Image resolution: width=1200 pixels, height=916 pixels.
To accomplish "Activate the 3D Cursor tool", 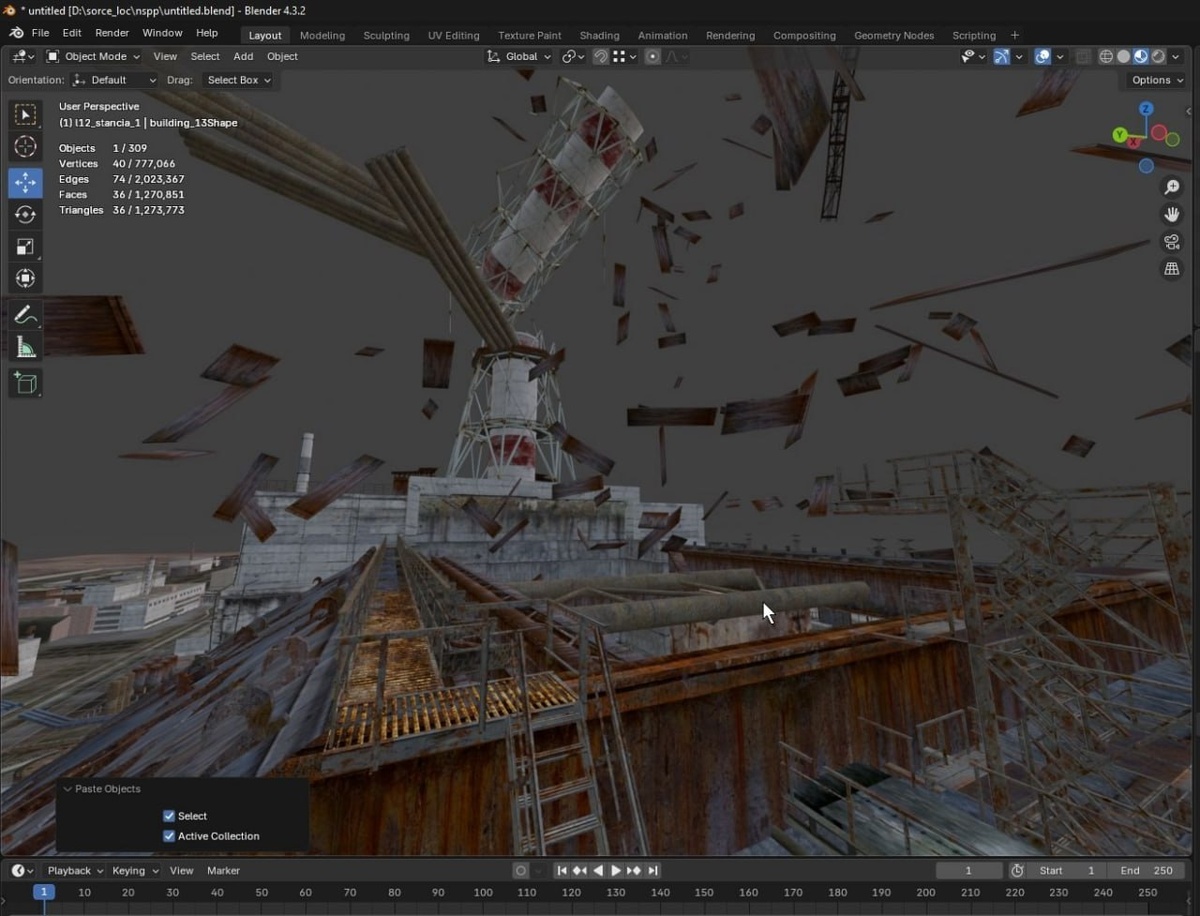I will [x=26, y=147].
